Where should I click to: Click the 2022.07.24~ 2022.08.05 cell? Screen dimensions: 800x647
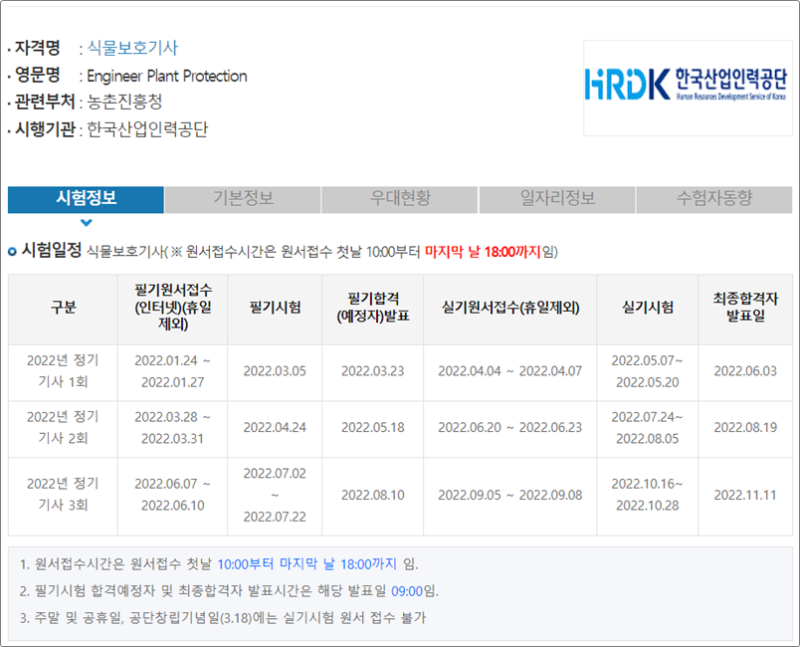pyautogui.click(x=647, y=428)
